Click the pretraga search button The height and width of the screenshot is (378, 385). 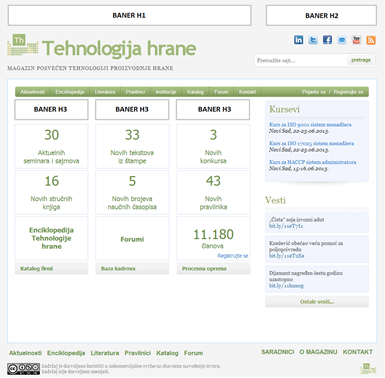click(x=361, y=60)
